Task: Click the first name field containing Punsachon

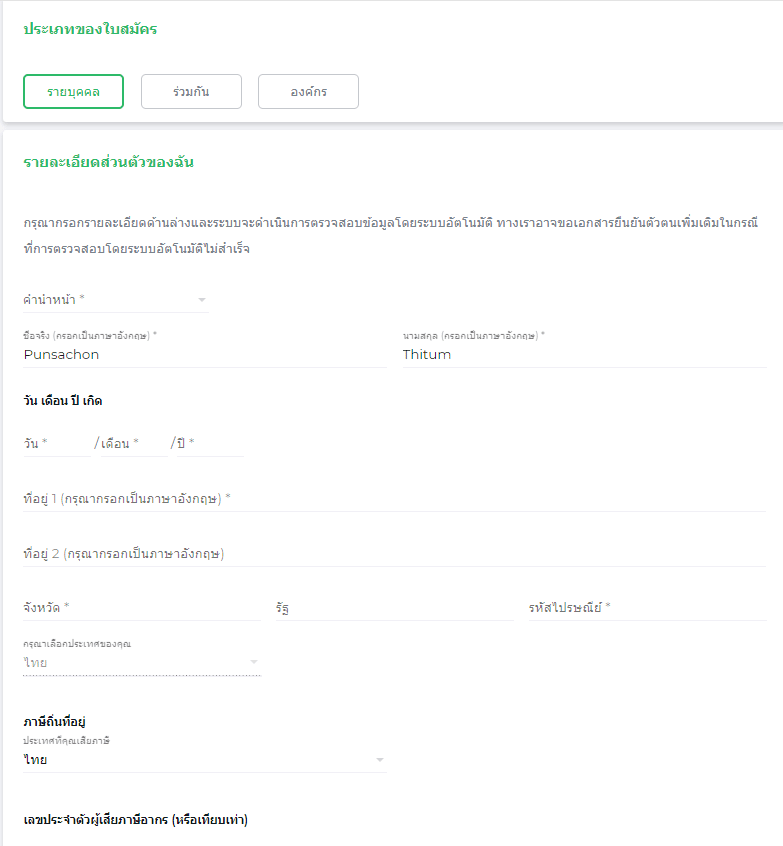Action: 204,354
